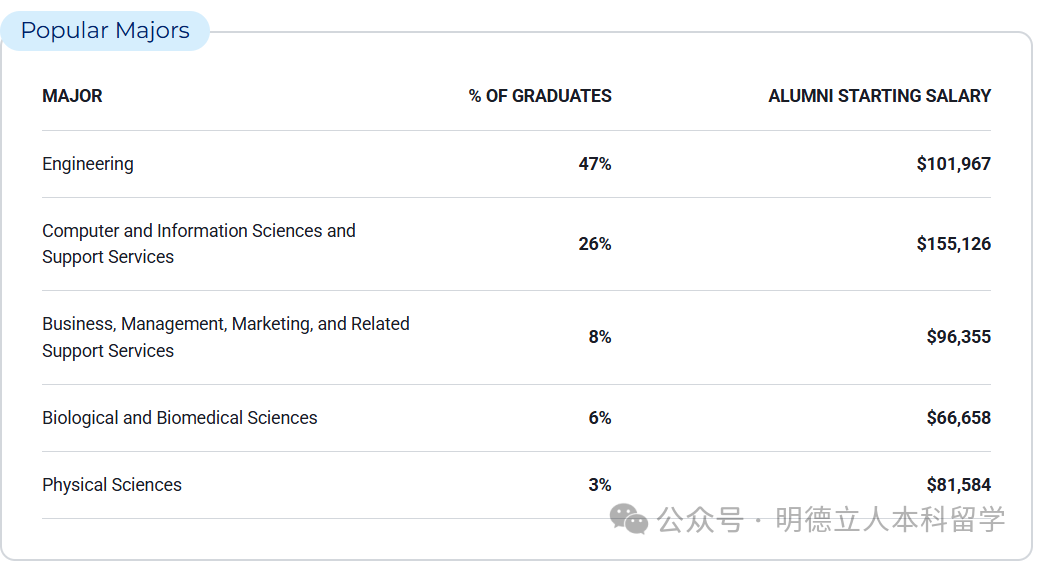Click the 明德立人本科留学 watermark text
Image resolution: width=1039 pixels, height=562 pixels.
pos(890,520)
